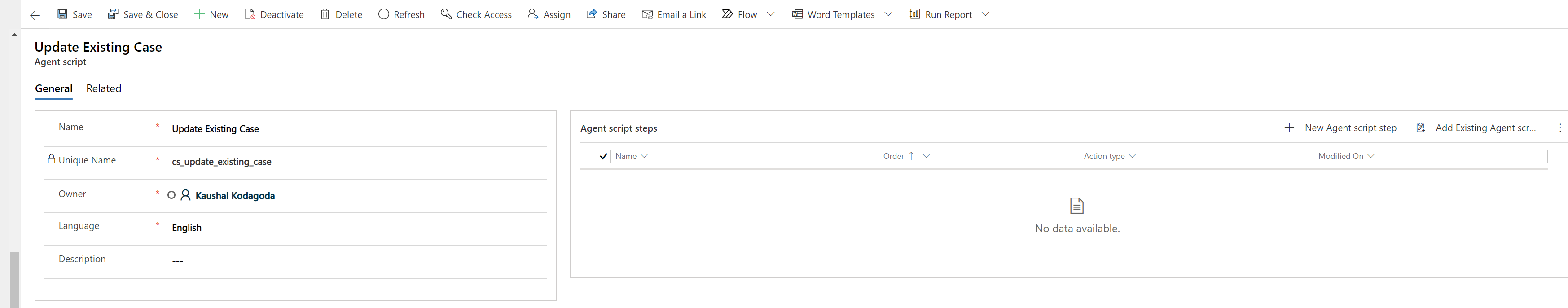Expand the Flow dropdown chevron
The width and height of the screenshot is (1568, 308).
(771, 15)
